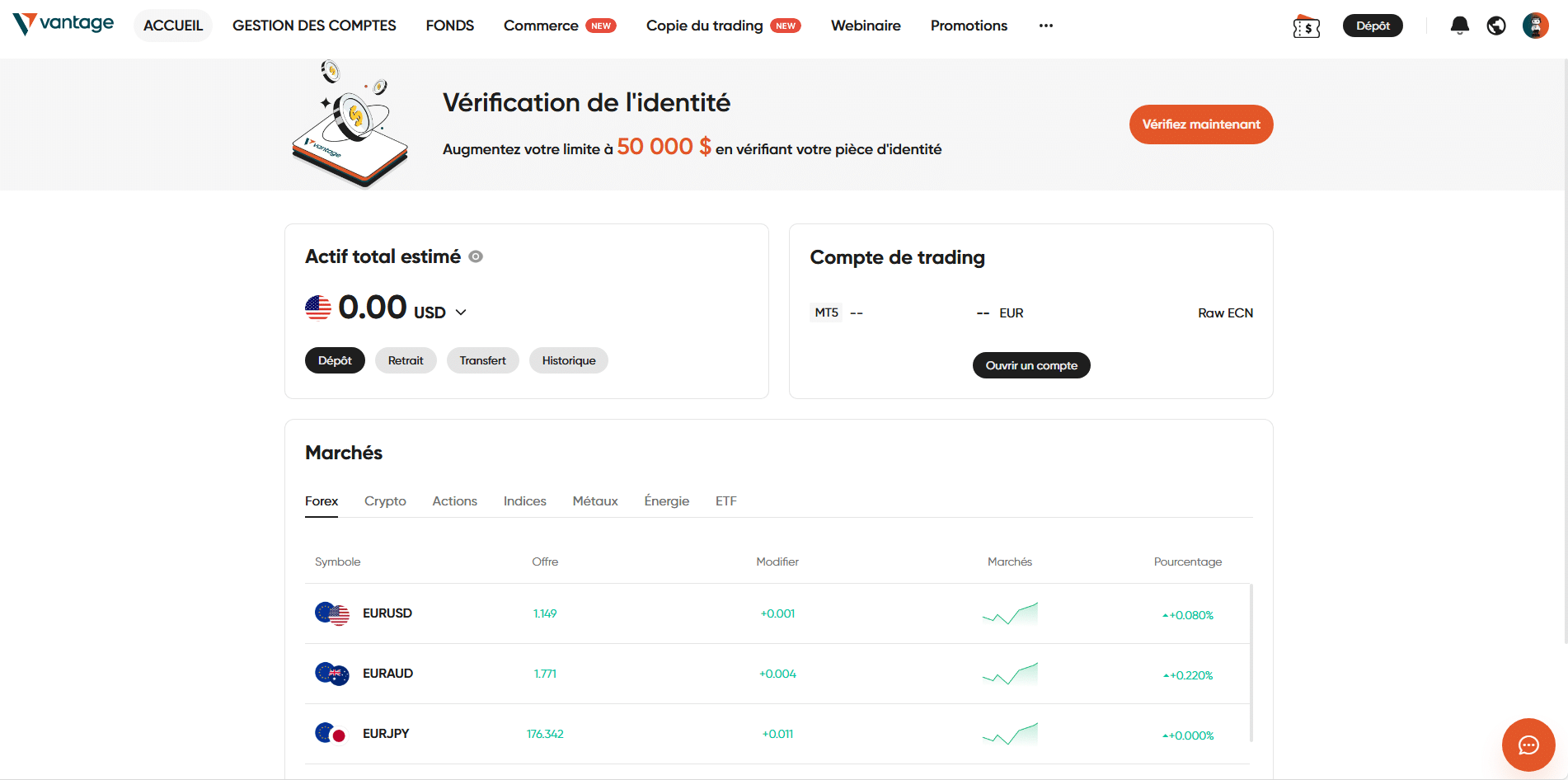
Task: Switch to the Métaux tab
Action: pos(594,500)
